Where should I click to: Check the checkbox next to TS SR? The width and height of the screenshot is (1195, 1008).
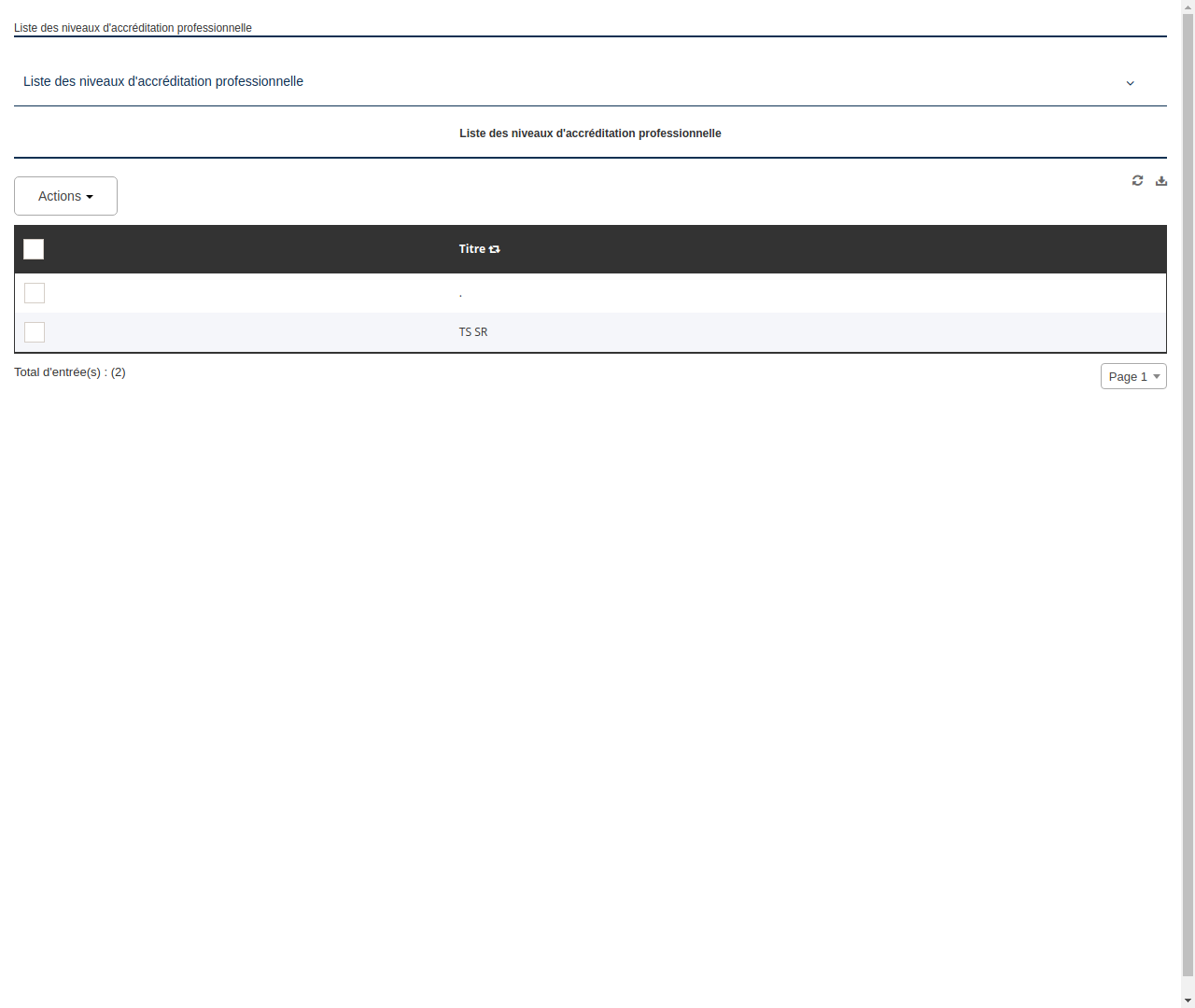[34, 332]
